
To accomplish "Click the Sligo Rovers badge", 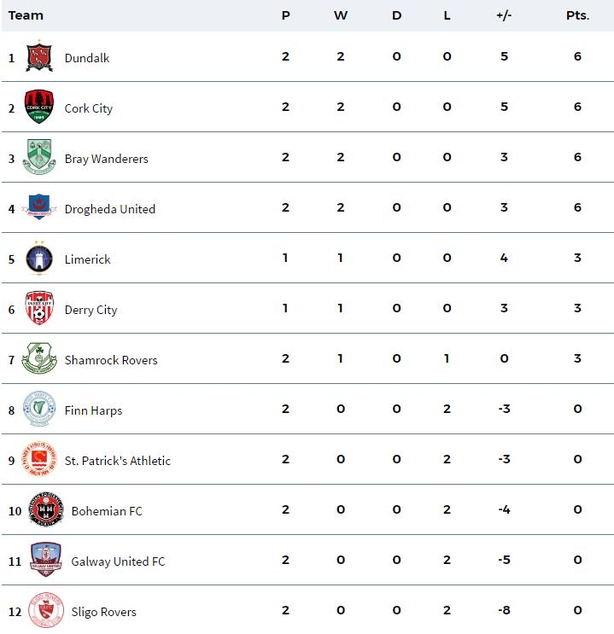I will (46, 610).
